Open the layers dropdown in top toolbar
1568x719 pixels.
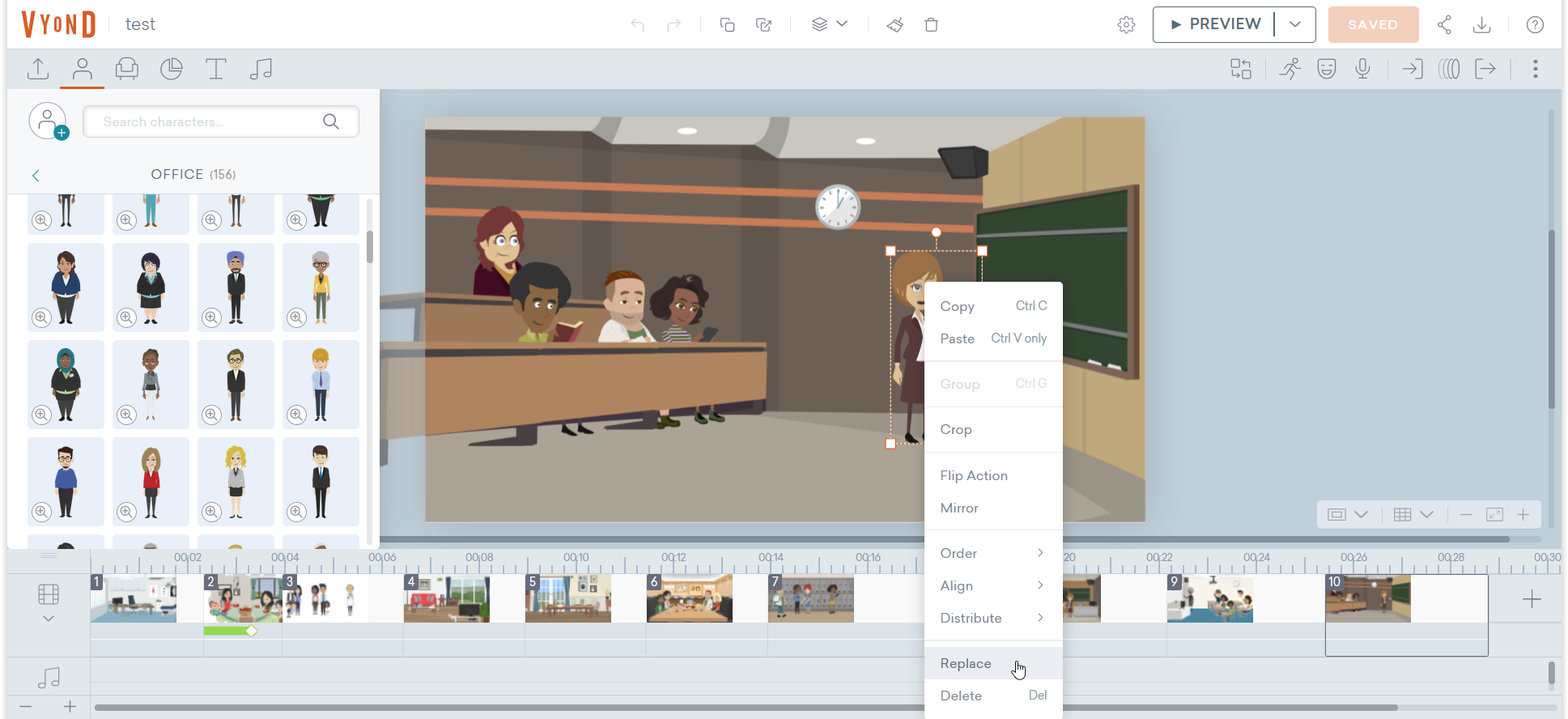[830, 24]
